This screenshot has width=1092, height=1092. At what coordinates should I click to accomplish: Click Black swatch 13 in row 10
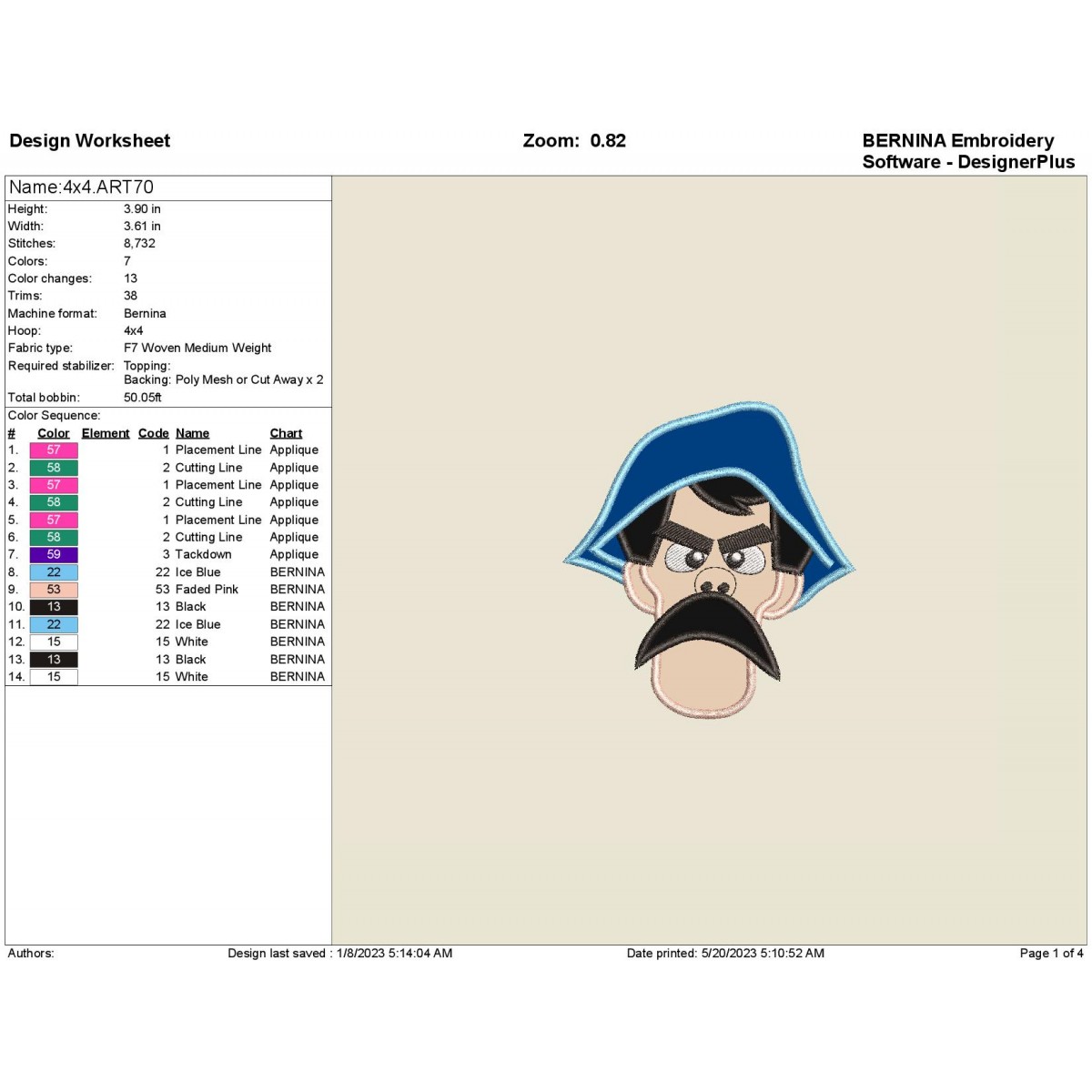point(54,607)
